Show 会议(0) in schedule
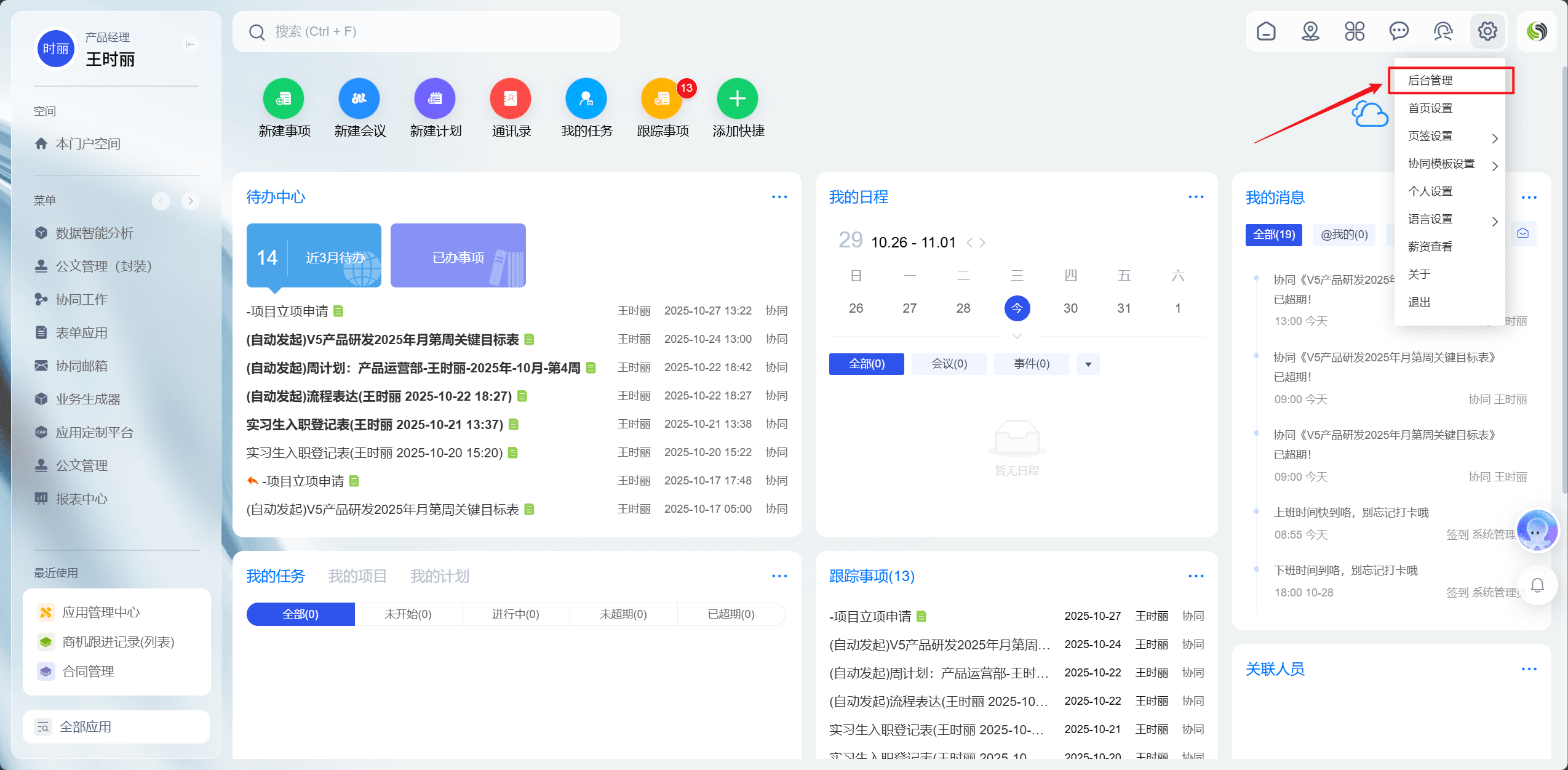 pos(949,364)
